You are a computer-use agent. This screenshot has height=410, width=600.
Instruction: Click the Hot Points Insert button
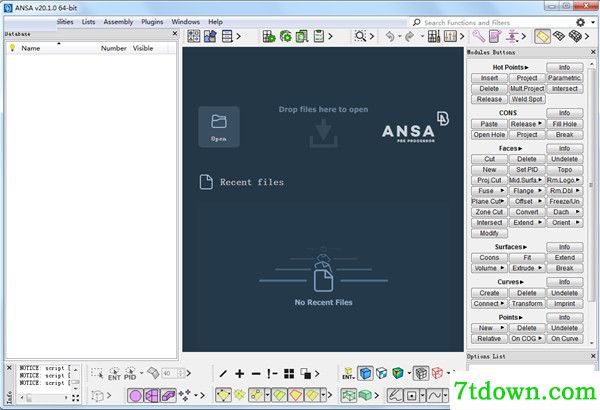coord(489,78)
